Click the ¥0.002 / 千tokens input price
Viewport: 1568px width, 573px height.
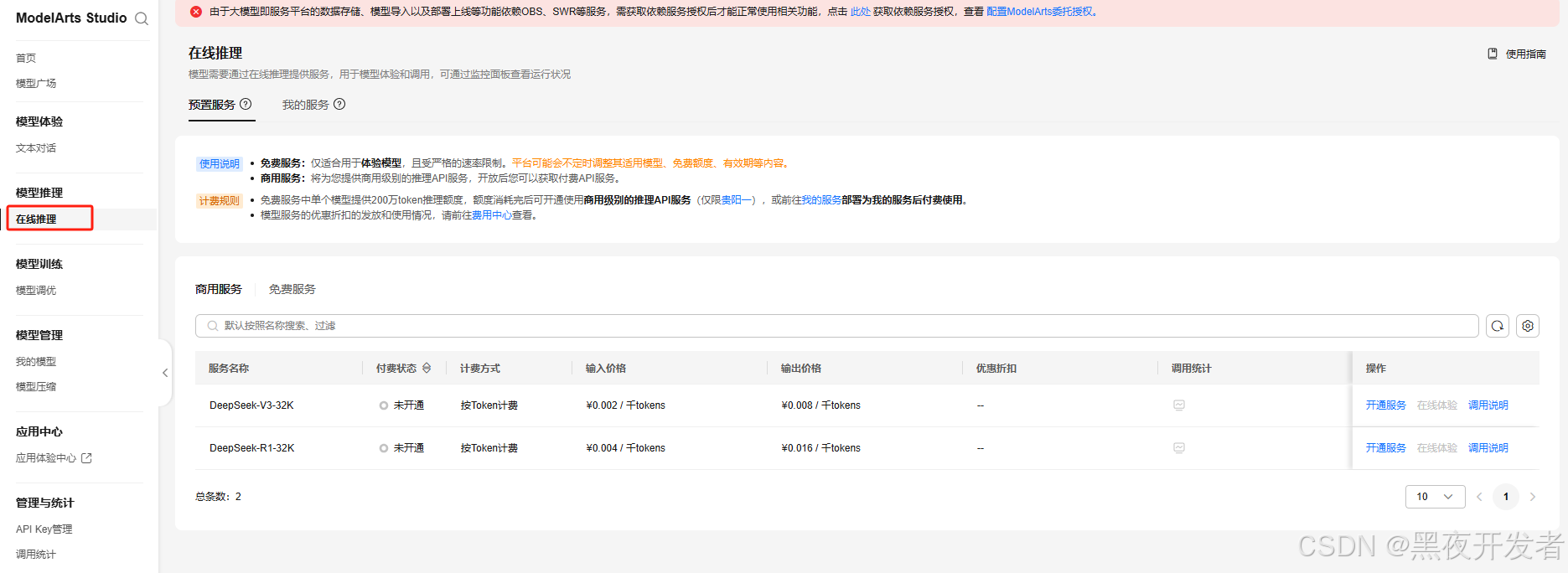click(626, 405)
